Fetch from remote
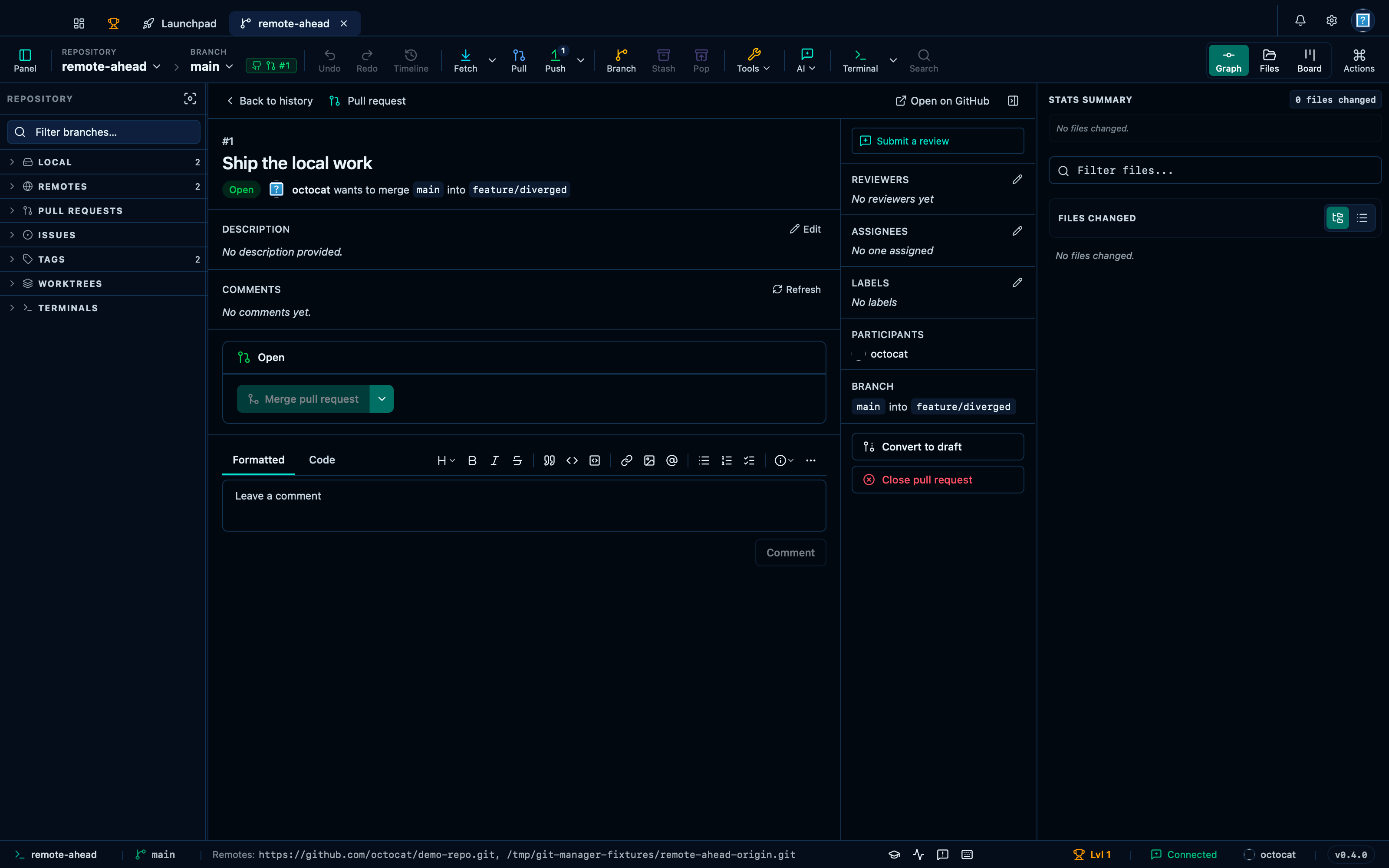 465,60
